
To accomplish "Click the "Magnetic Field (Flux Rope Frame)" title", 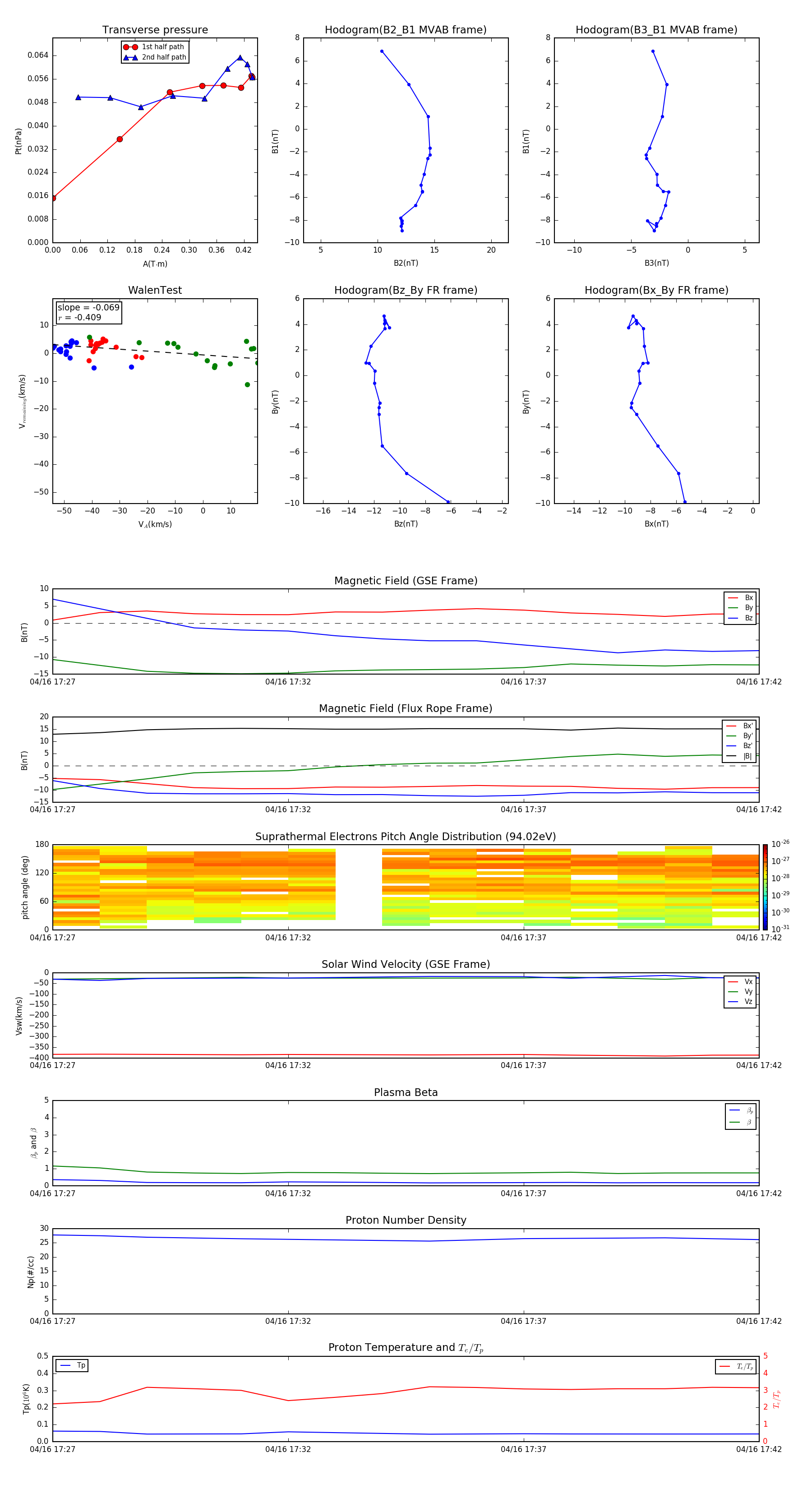I will tap(406, 709).
